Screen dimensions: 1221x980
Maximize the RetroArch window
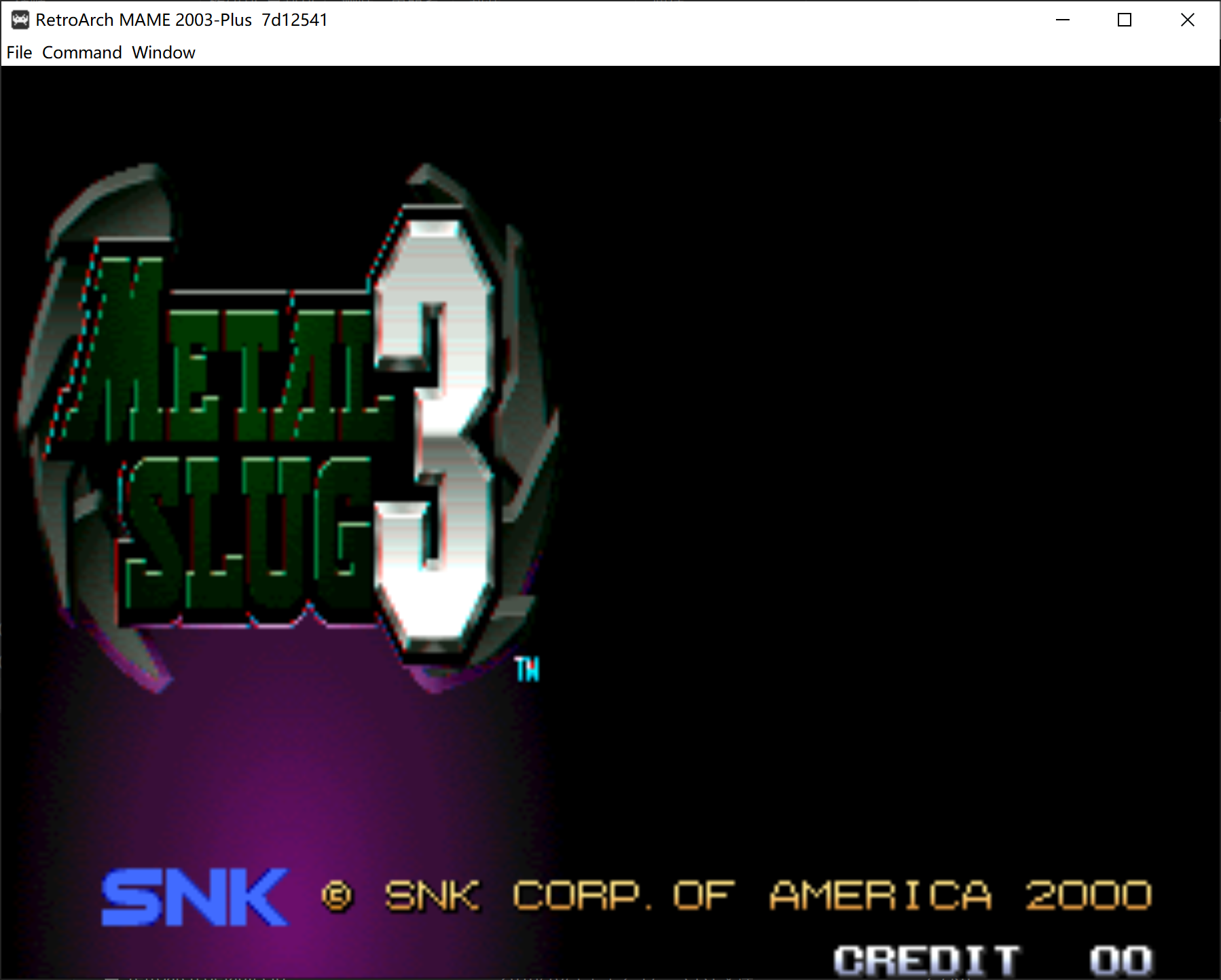pyautogui.click(x=1124, y=20)
